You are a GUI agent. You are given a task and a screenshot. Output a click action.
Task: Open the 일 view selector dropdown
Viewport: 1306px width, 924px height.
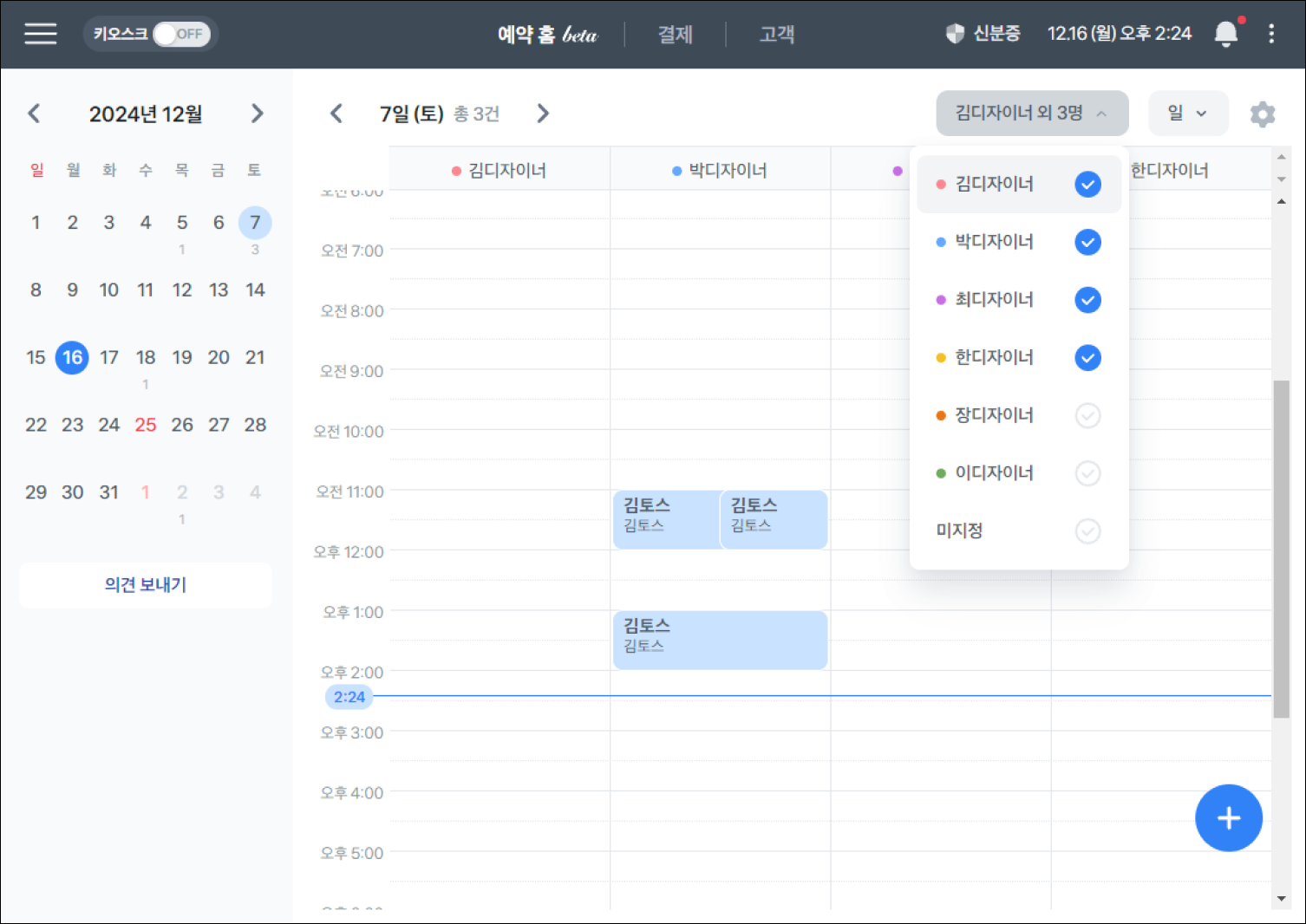[1187, 114]
